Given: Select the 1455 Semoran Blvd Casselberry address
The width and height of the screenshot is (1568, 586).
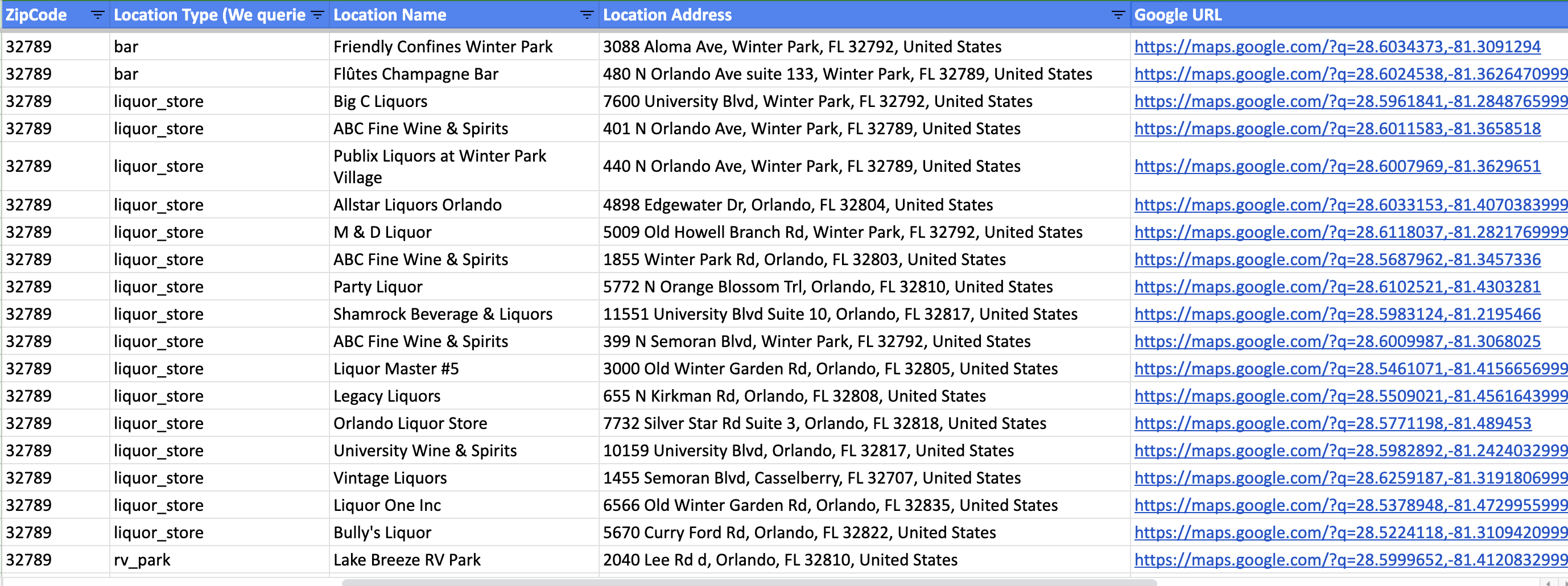Looking at the screenshot, I should tap(864, 479).
